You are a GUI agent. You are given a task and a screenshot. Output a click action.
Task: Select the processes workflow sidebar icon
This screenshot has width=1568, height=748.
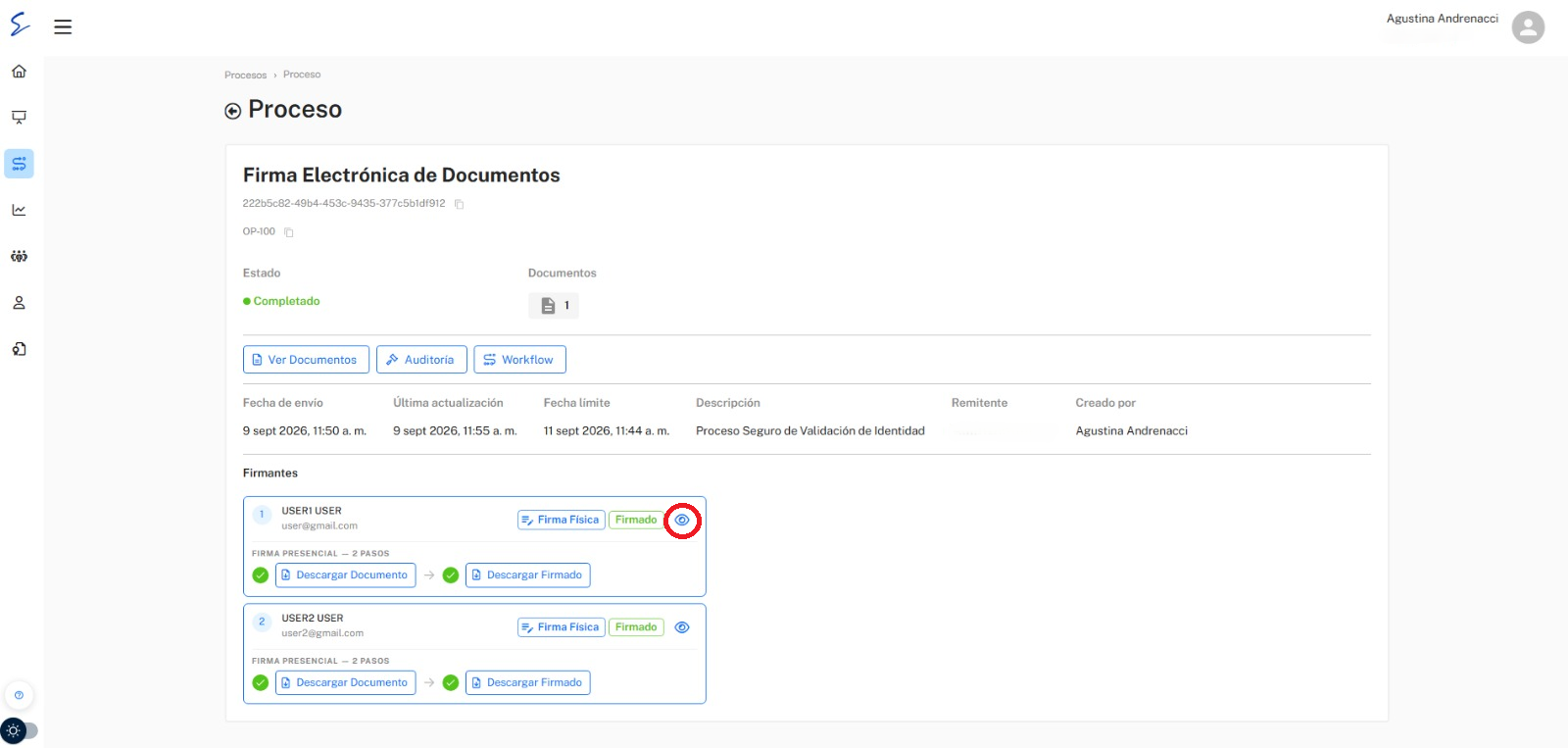click(19, 164)
